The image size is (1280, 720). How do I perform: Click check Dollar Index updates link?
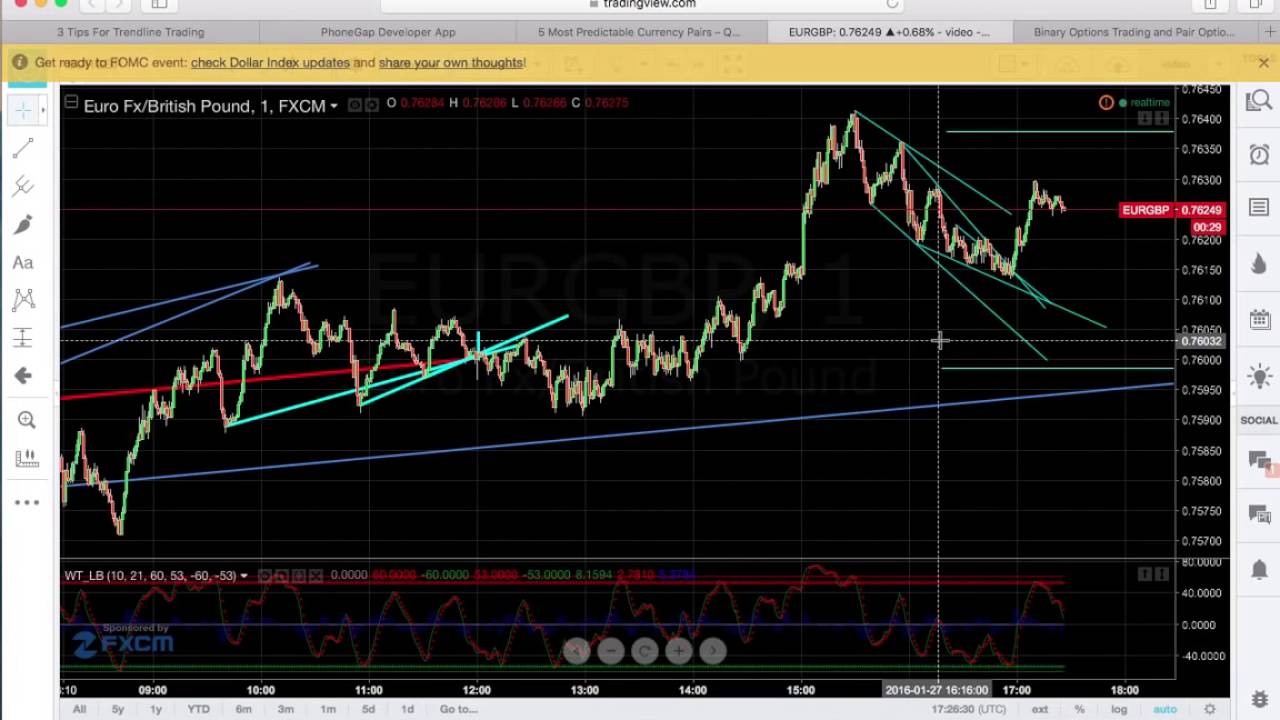(x=270, y=62)
